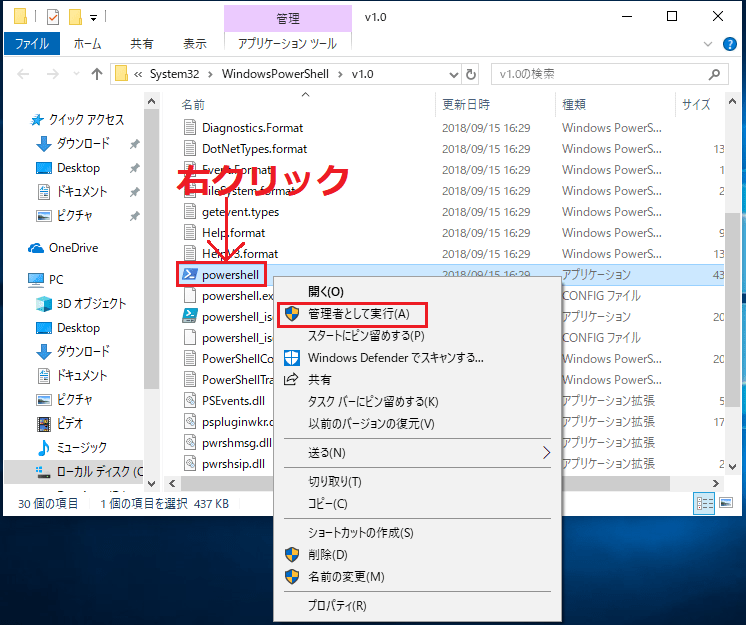Click the forward navigation arrow

[x=53, y=74]
